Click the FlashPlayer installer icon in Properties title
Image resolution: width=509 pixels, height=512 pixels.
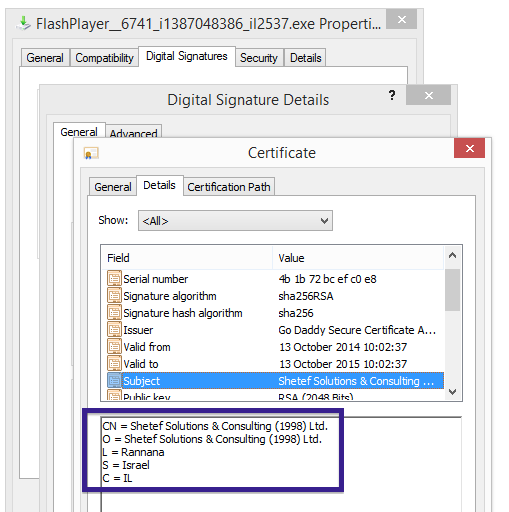pos(24,23)
